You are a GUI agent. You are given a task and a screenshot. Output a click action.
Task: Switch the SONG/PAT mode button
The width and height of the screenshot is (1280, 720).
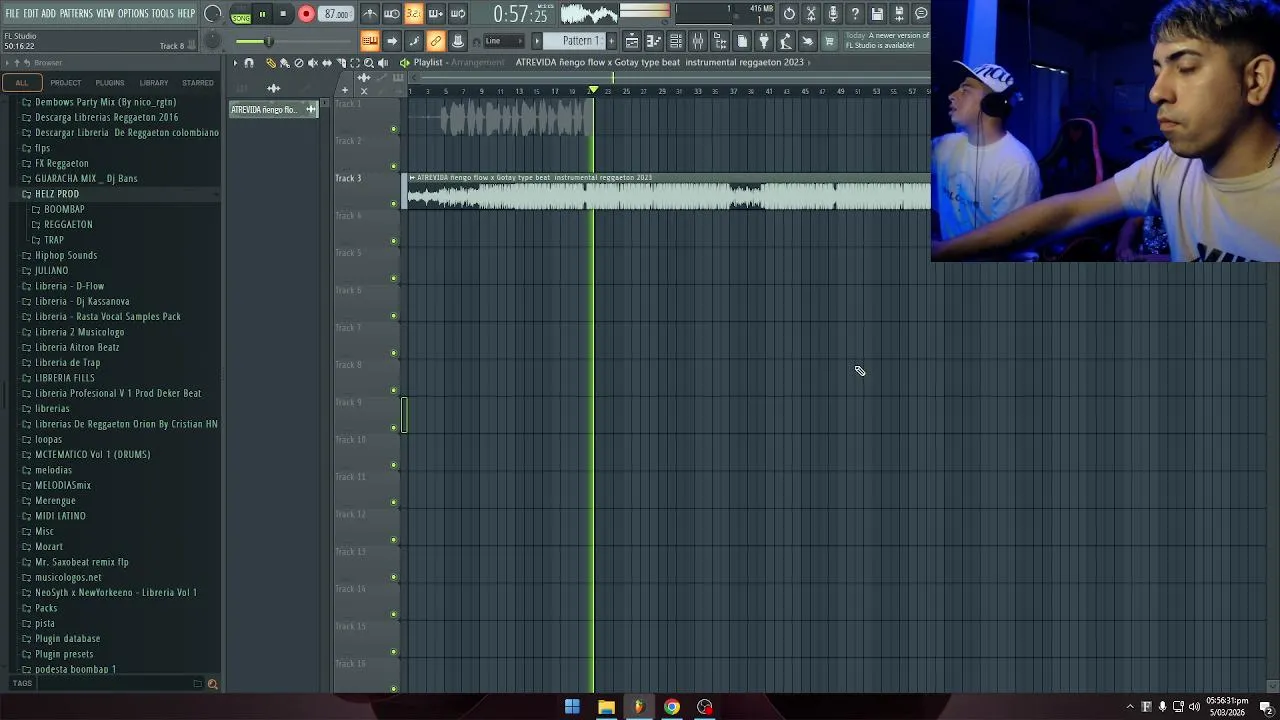[x=241, y=13]
